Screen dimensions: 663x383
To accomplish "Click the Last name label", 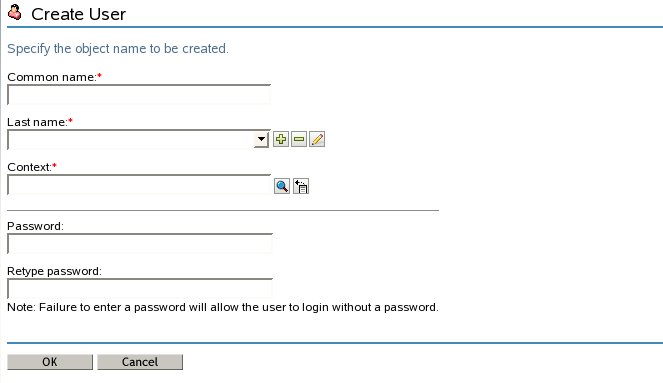I will [x=37, y=122].
